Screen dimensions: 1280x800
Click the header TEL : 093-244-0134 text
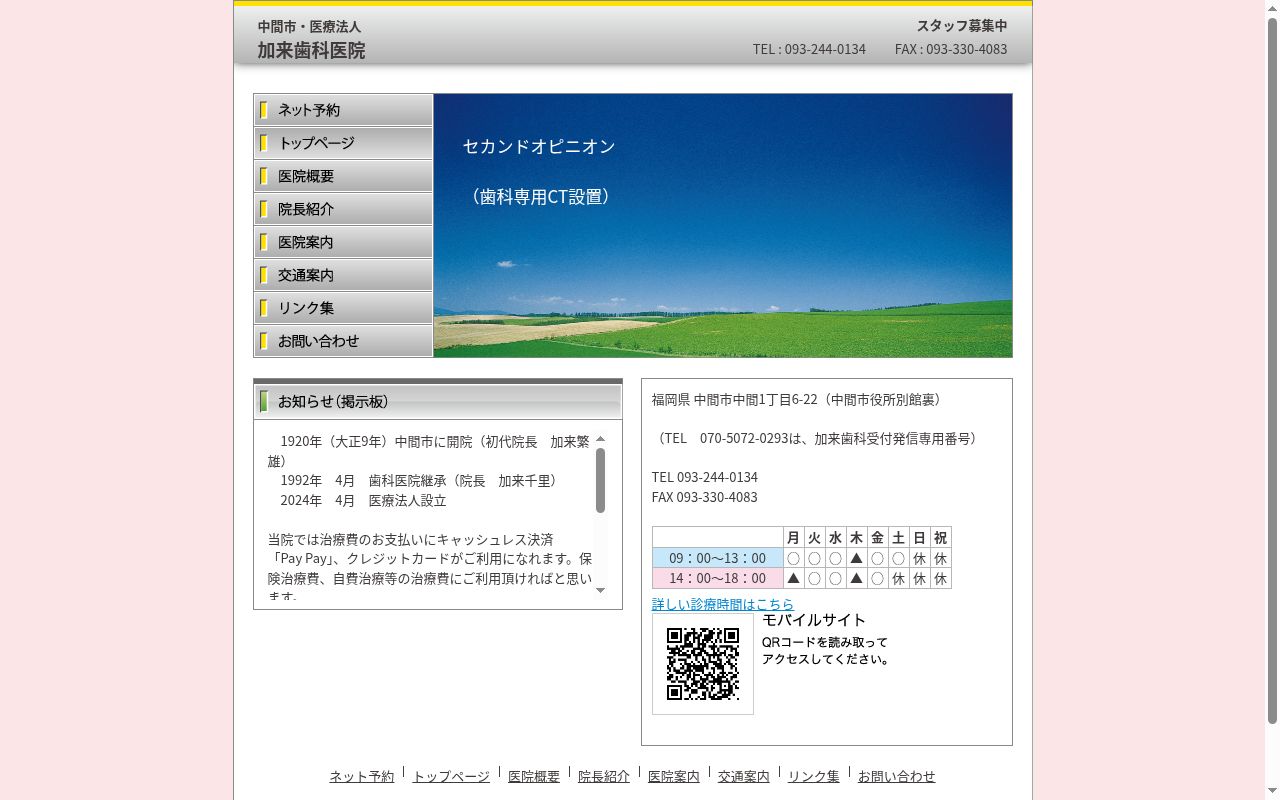(x=809, y=49)
